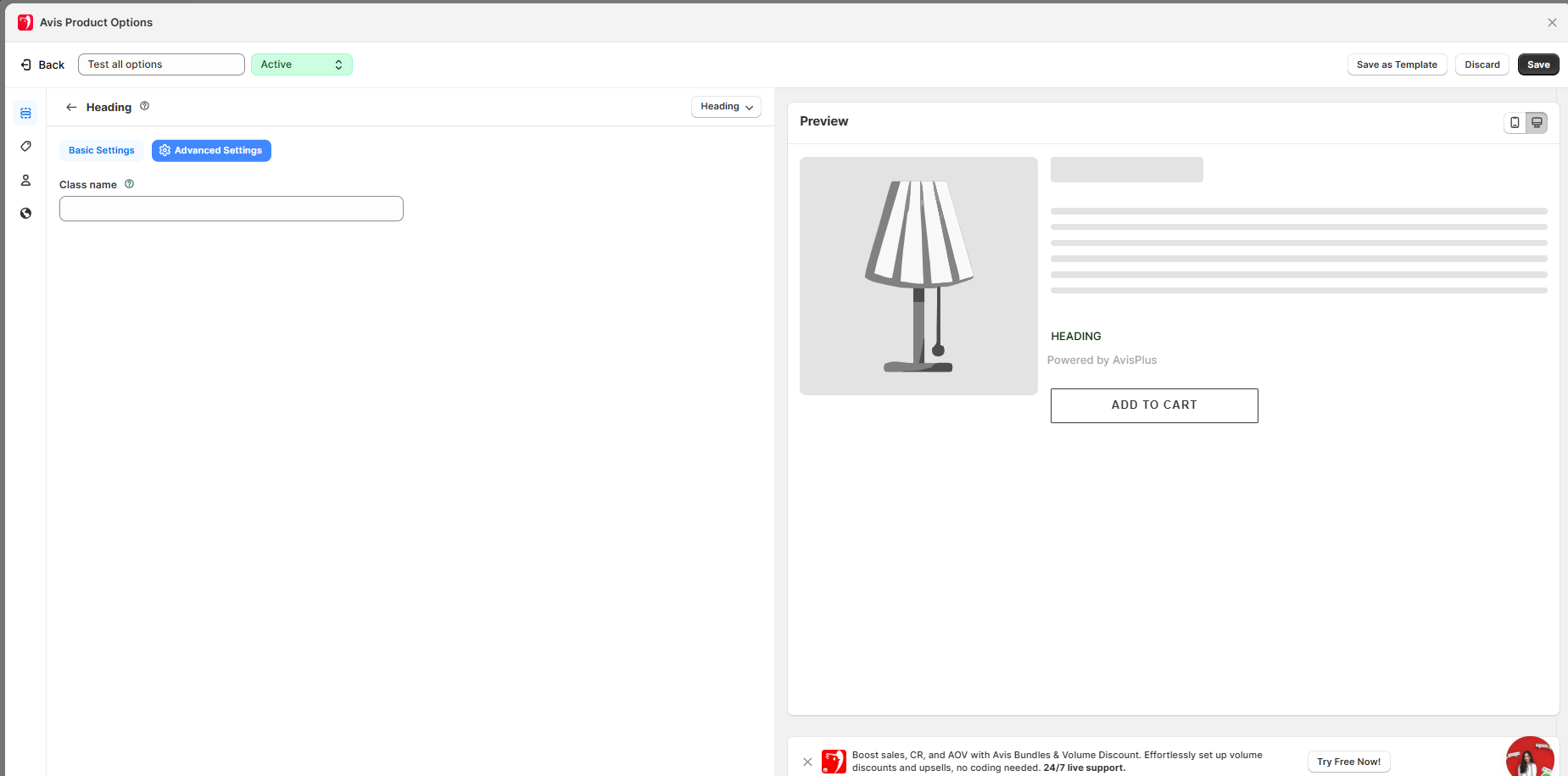The image size is (1568, 776).
Task: Click Save as Template
Action: pos(1396,64)
